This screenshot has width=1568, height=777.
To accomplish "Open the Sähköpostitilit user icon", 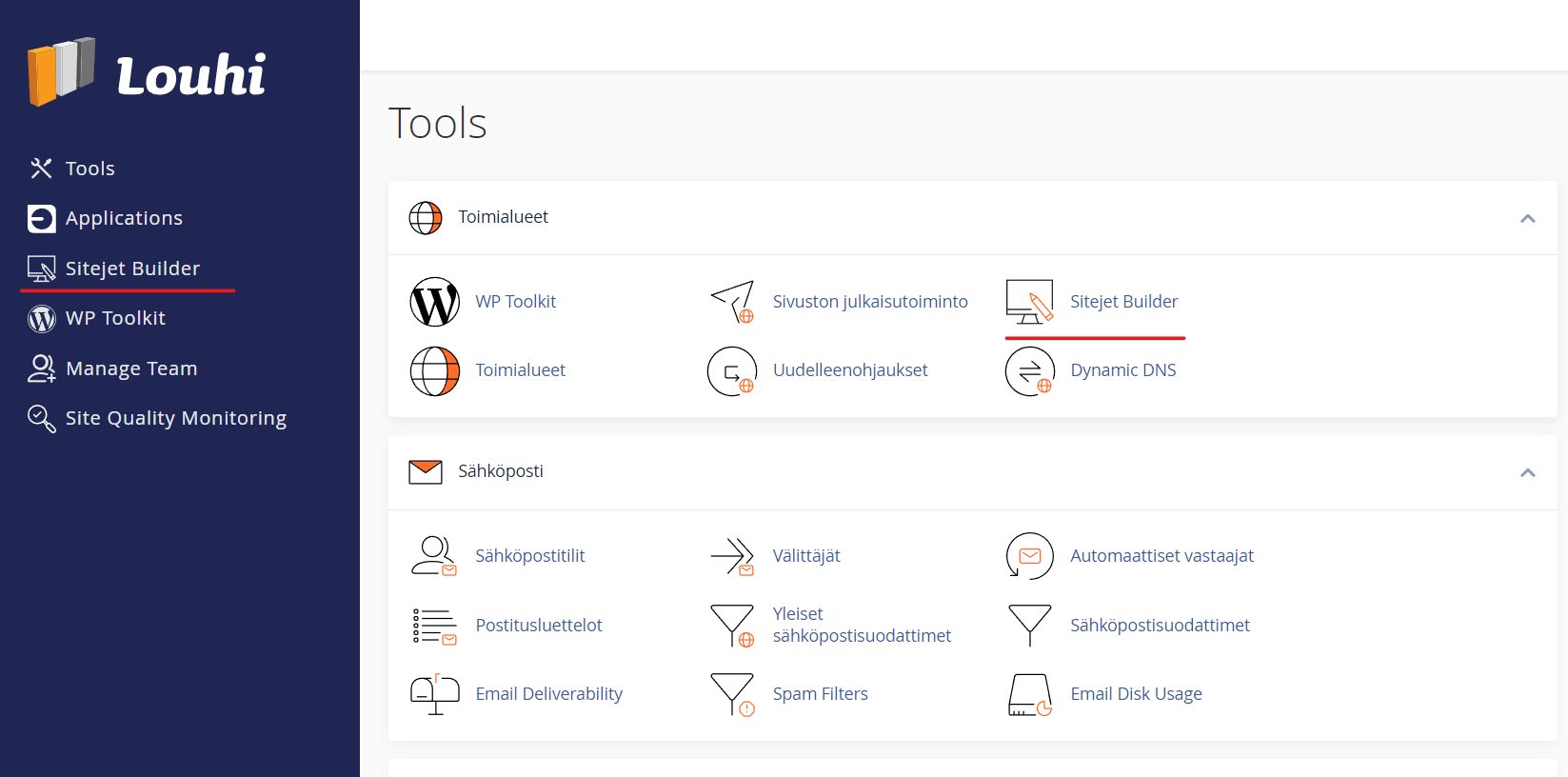I will pos(434,556).
